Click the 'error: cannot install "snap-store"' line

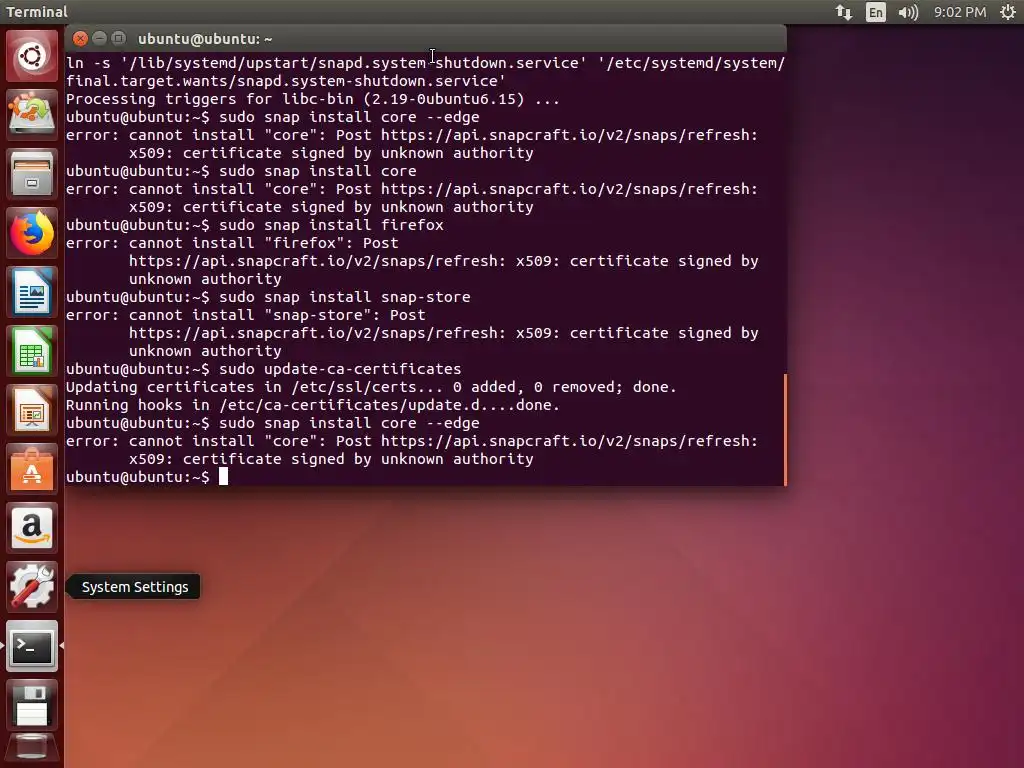246,315
